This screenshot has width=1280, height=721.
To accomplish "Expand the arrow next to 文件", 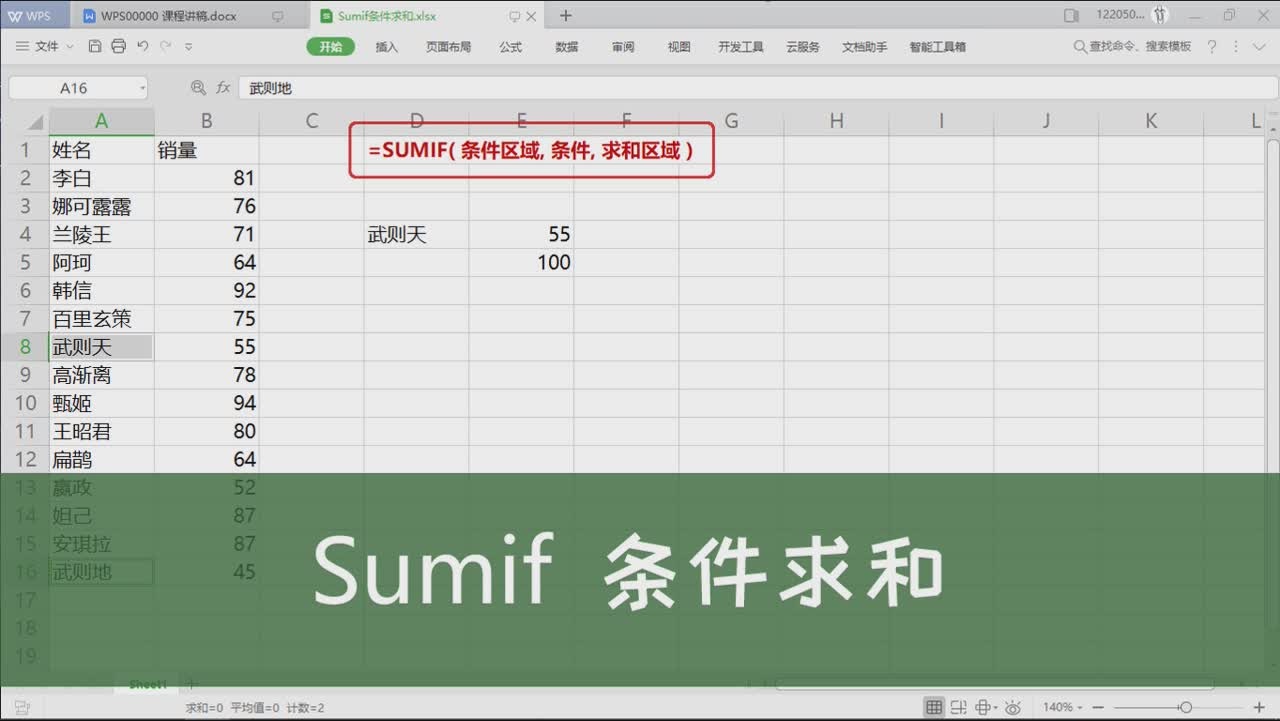I will point(70,47).
